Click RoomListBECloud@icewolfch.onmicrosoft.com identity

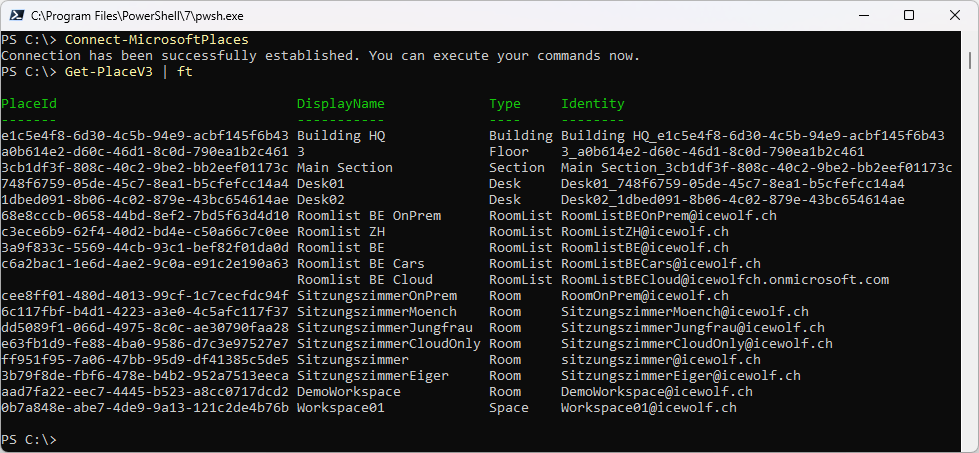point(725,280)
